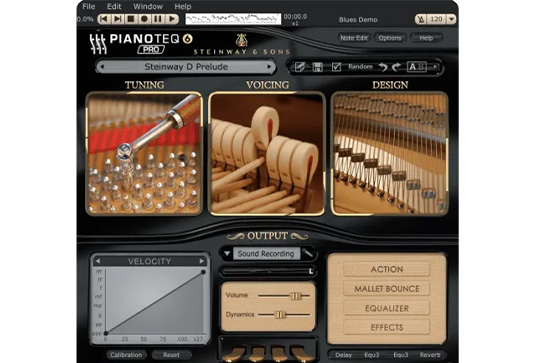Image resolution: width=535 pixels, height=363 pixels.
Task: Open the MALLET BOUNCE panel button
Action: tap(387, 289)
